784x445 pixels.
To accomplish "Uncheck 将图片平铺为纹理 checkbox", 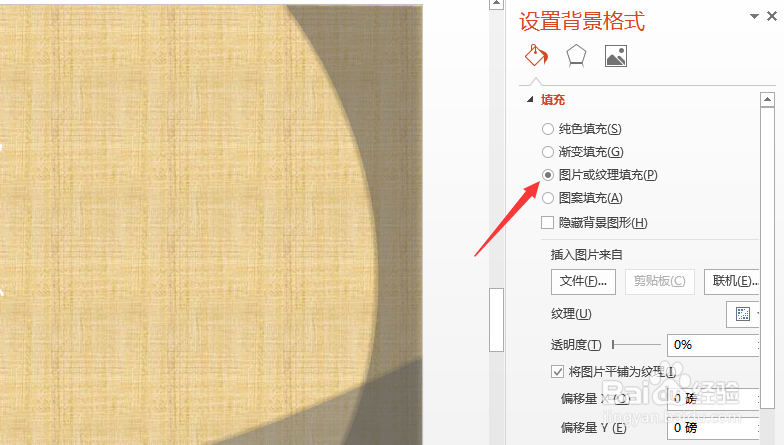I will (558, 372).
